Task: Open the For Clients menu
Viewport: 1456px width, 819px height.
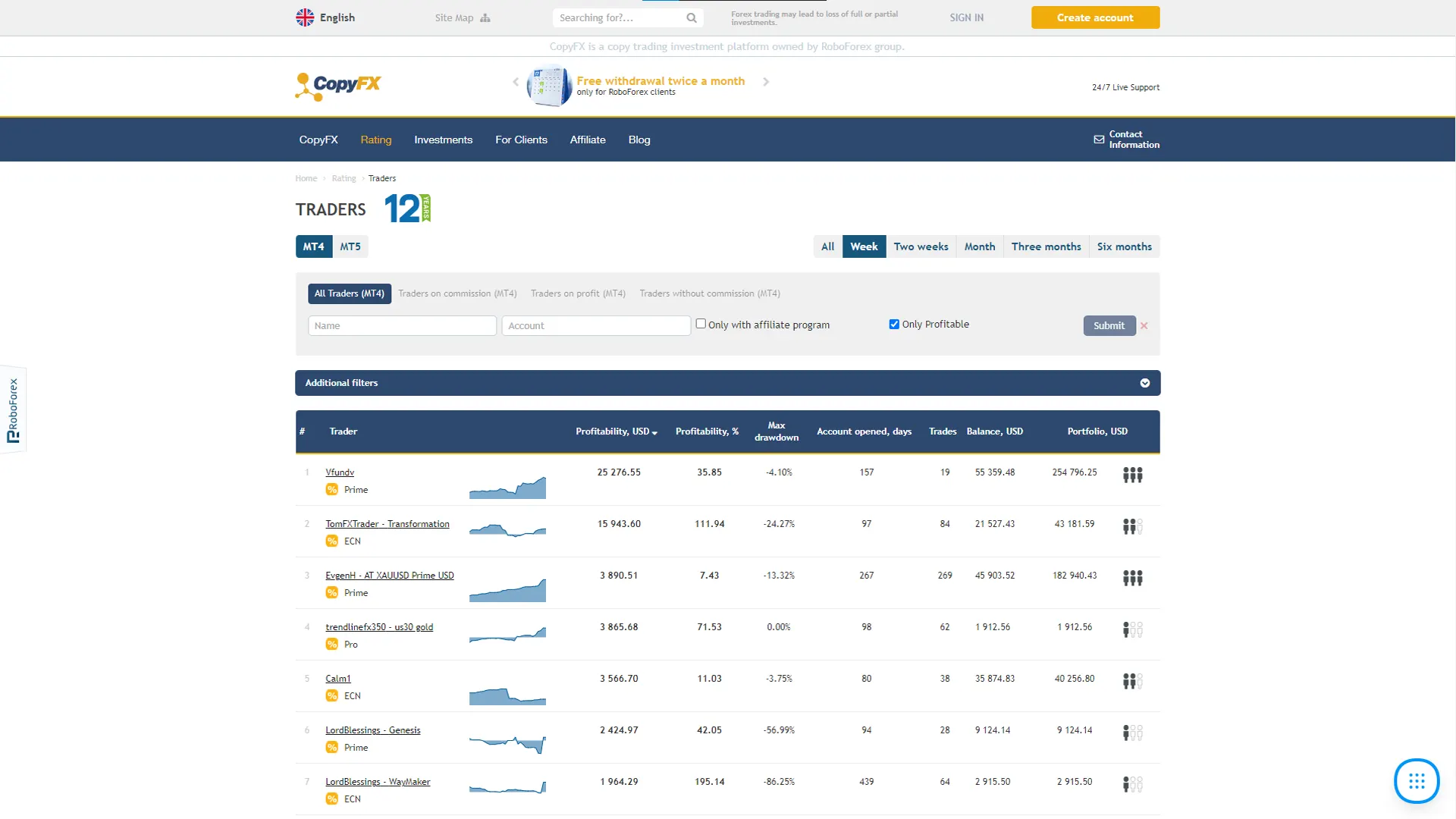Action: pyautogui.click(x=521, y=140)
